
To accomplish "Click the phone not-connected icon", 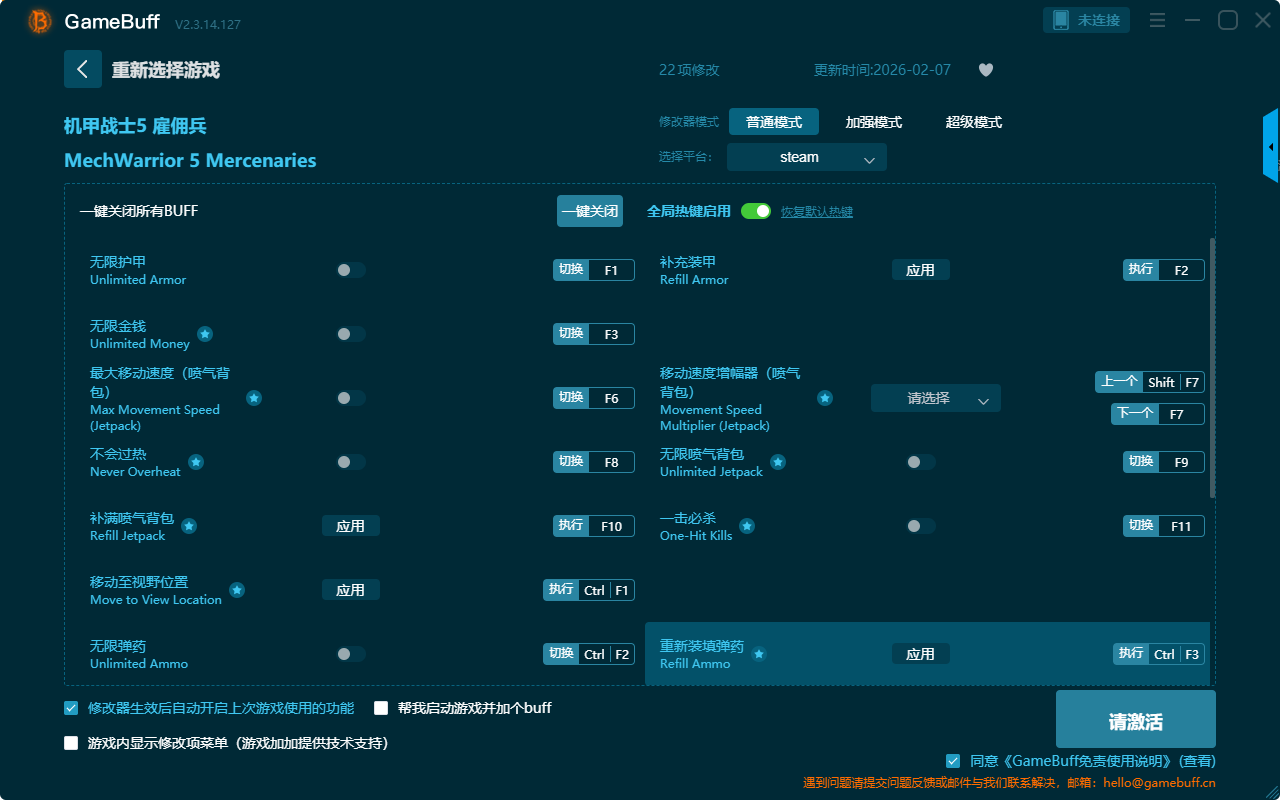I will coord(1059,20).
